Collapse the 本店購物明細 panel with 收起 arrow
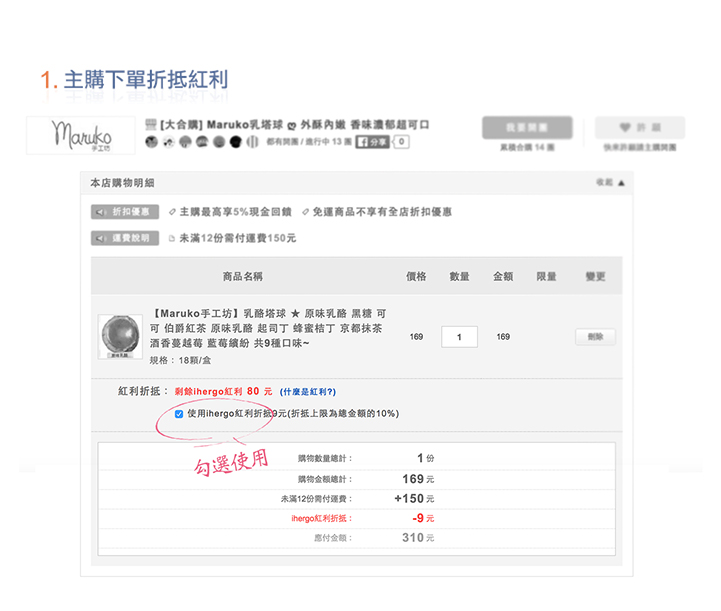This screenshot has width=721, height=611. 610,183
